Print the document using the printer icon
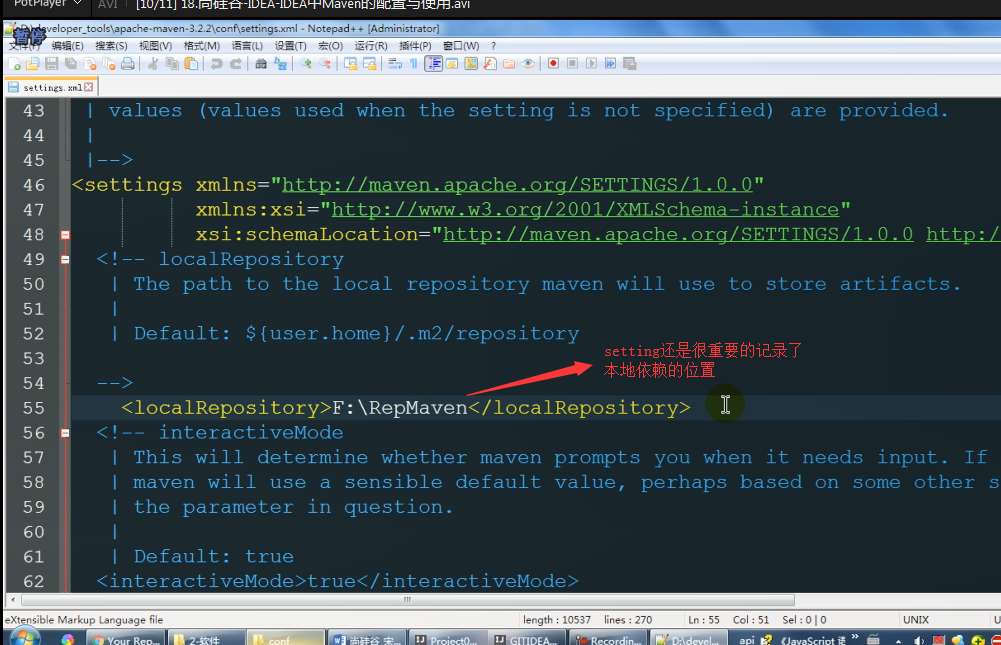The width and height of the screenshot is (1001, 645). (128, 64)
